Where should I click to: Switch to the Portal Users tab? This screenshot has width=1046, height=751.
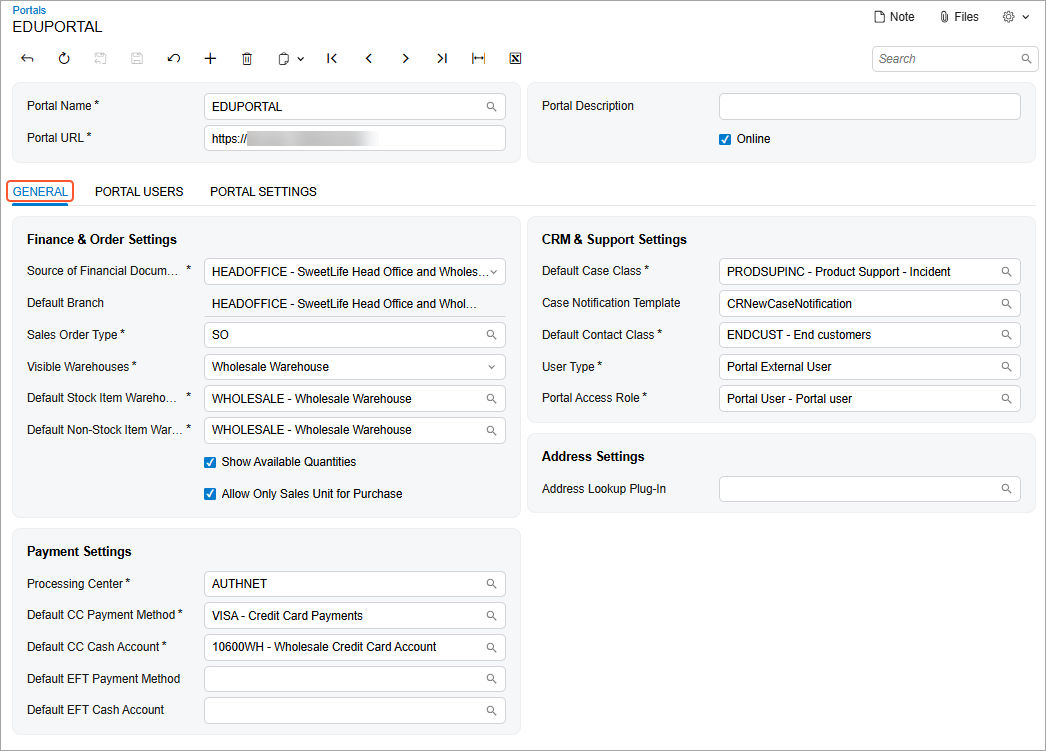point(139,192)
